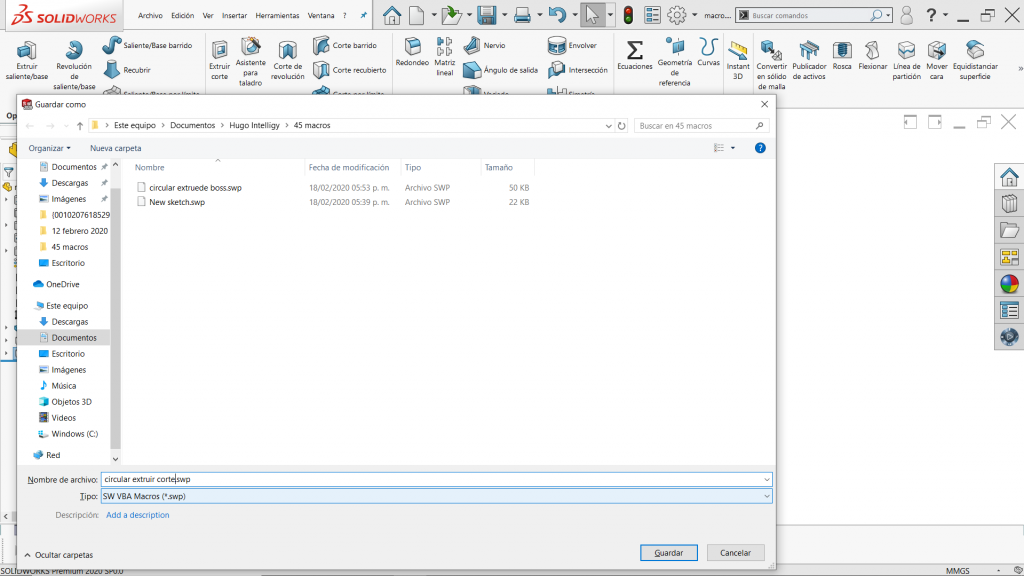Image resolution: width=1024 pixels, height=576 pixels.
Task: Open 45 macros folder in sidebar
Action: click(x=70, y=247)
